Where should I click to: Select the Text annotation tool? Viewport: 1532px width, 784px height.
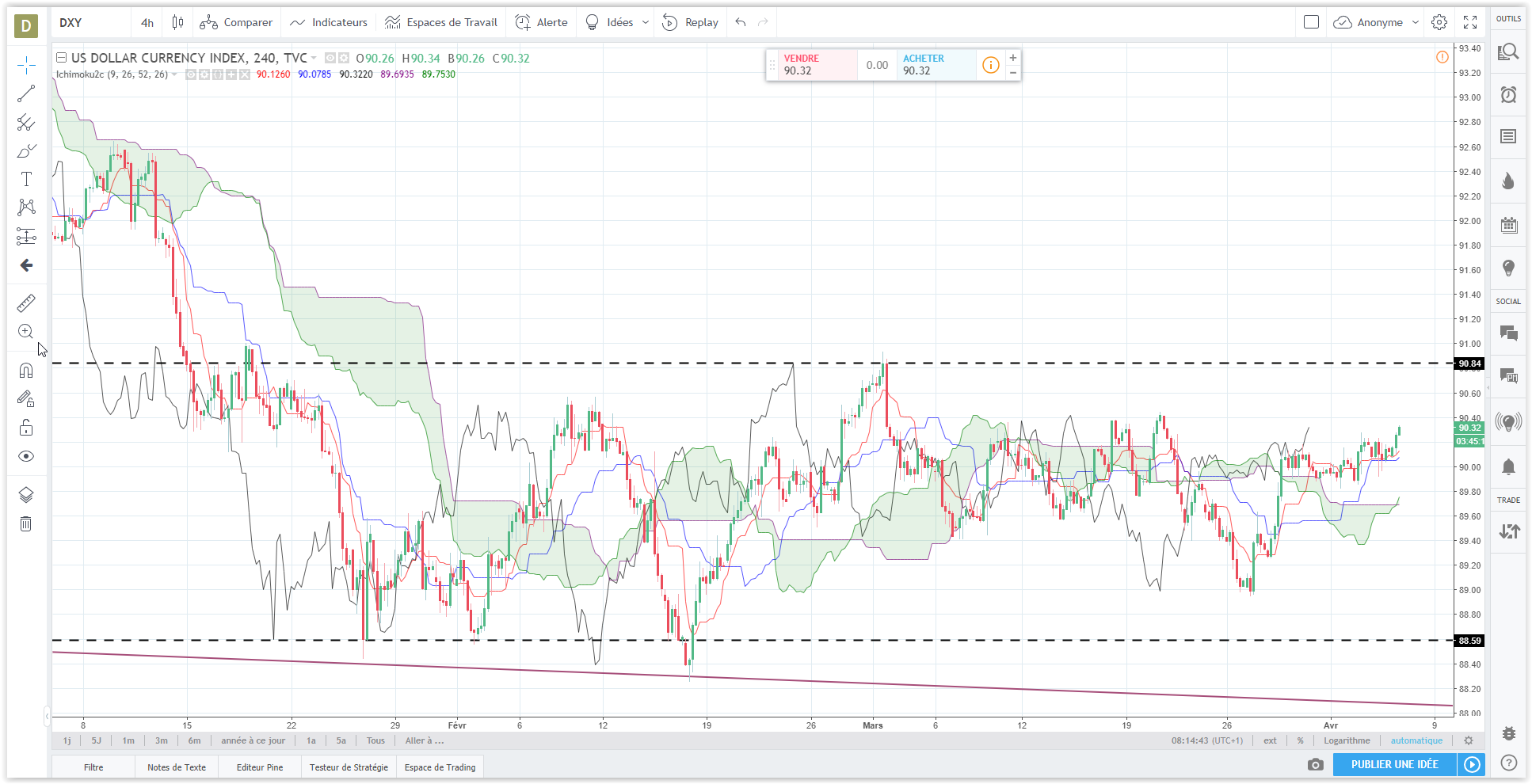coord(26,179)
